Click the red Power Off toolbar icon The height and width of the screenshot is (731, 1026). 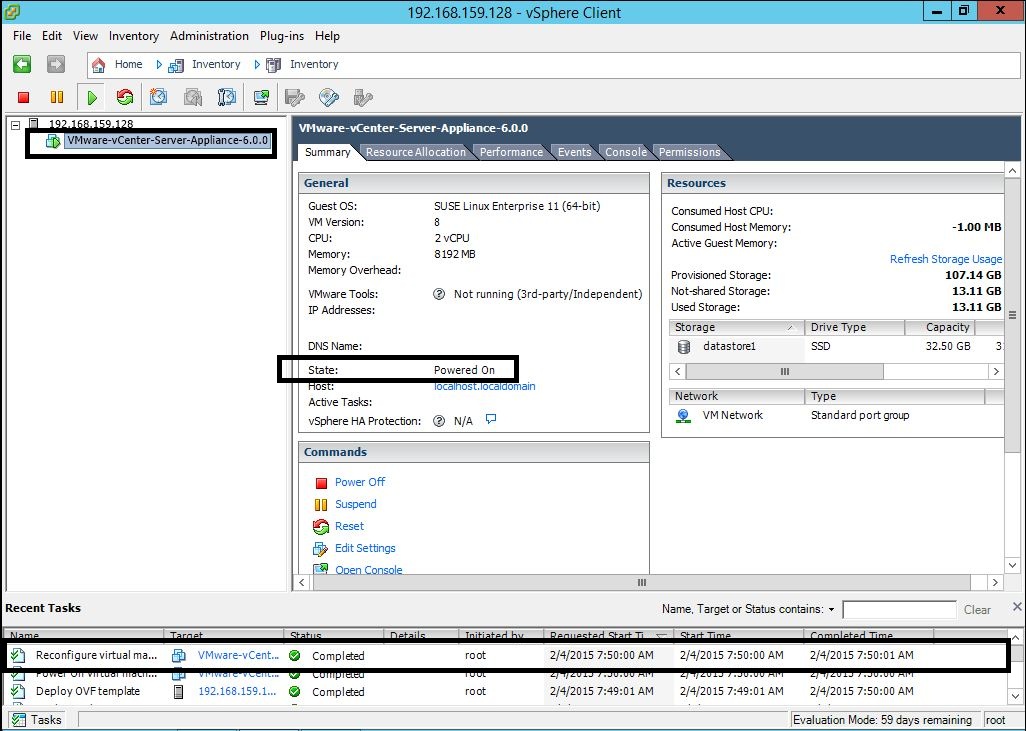[x=24, y=97]
